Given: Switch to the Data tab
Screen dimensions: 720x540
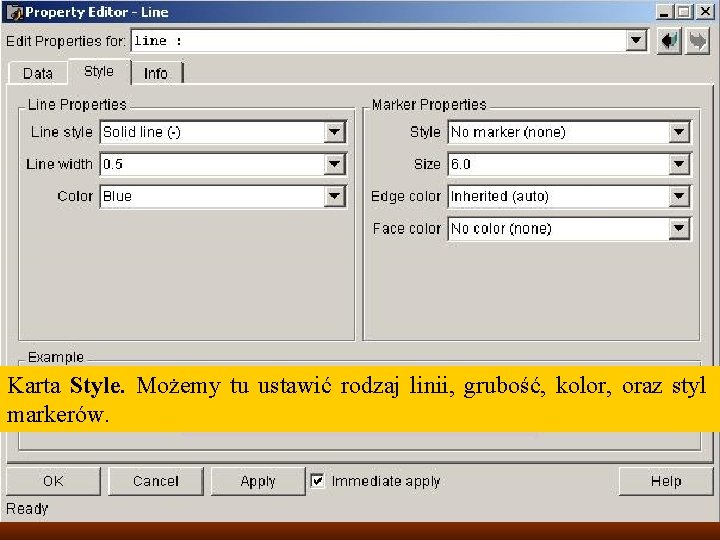Looking at the screenshot, I should [38, 73].
